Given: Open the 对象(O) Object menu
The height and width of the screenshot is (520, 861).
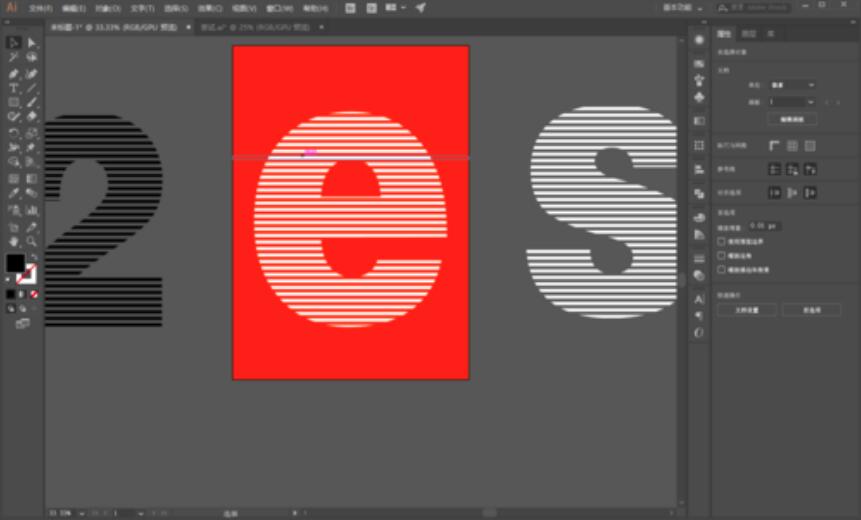Looking at the screenshot, I should click(x=108, y=8).
